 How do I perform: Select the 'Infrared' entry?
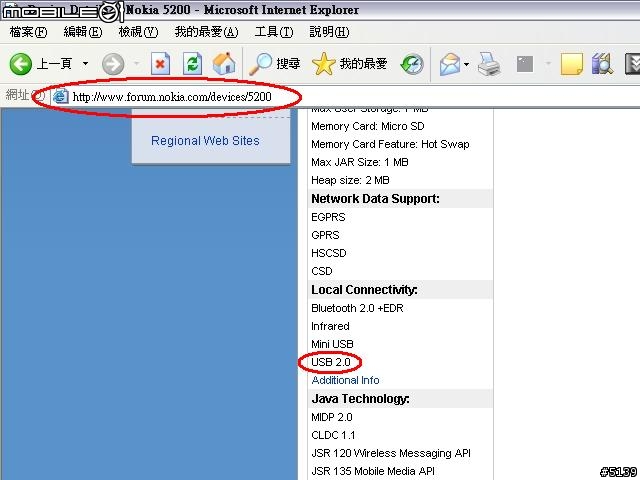(330, 326)
